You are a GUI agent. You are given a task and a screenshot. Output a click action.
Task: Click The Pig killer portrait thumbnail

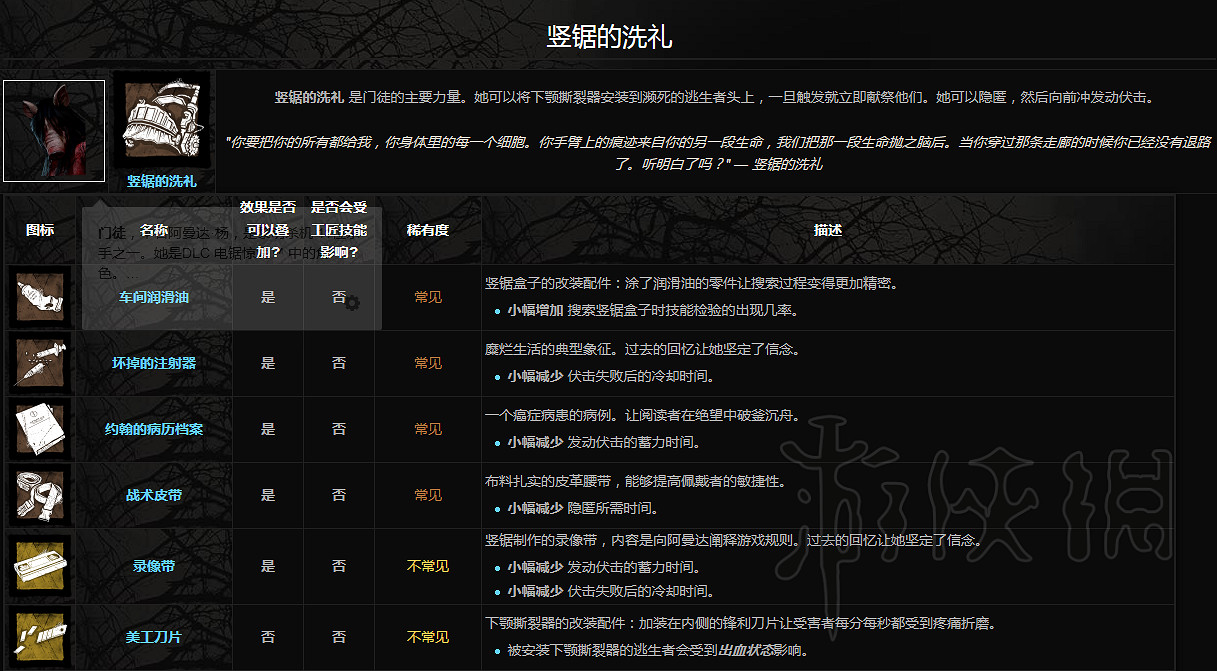point(53,131)
